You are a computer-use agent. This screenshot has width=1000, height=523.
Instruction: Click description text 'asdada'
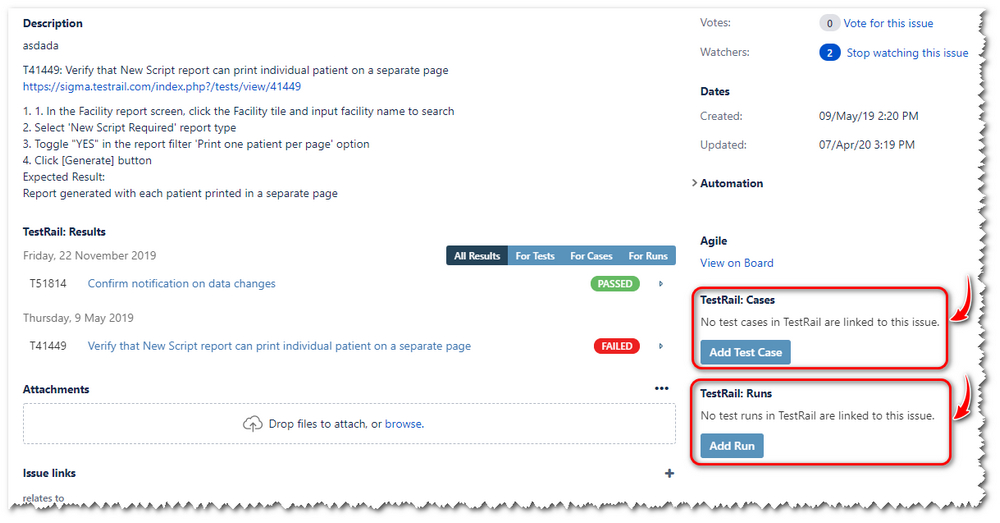pyautogui.click(x=41, y=46)
